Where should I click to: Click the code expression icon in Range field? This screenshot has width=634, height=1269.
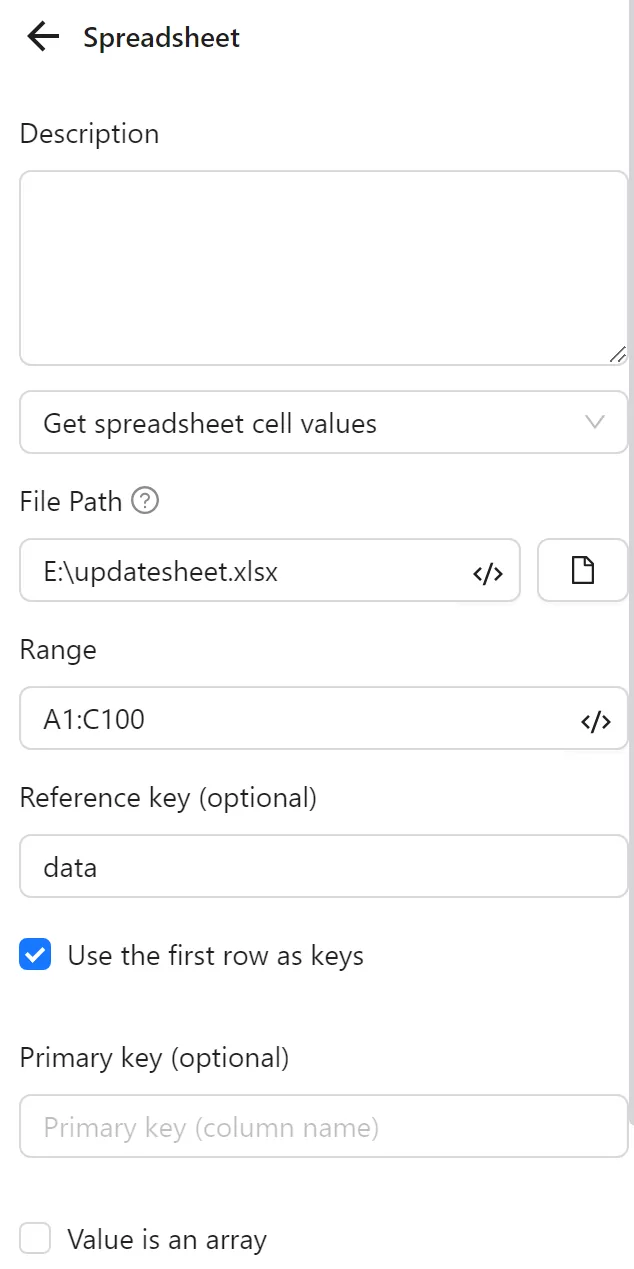coord(596,719)
